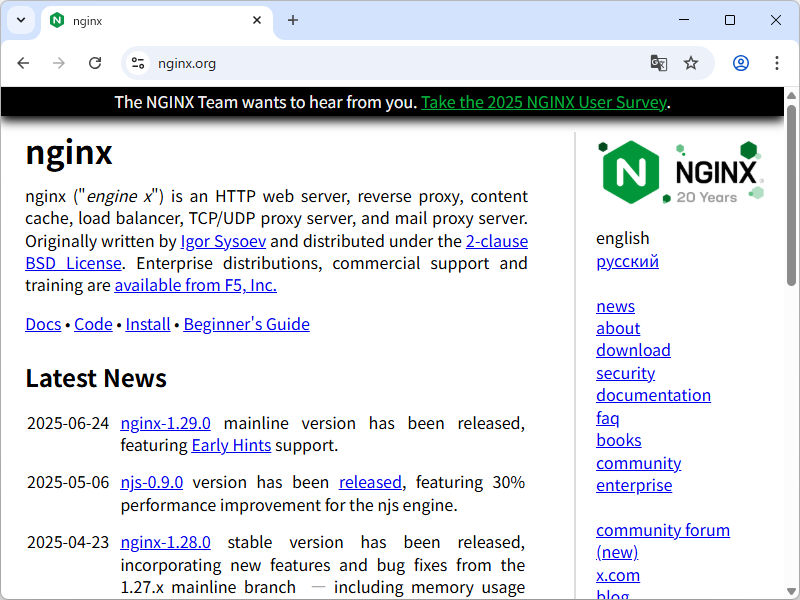Open the Chrome three-dot menu
The height and width of the screenshot is (600, 800).
777,62
